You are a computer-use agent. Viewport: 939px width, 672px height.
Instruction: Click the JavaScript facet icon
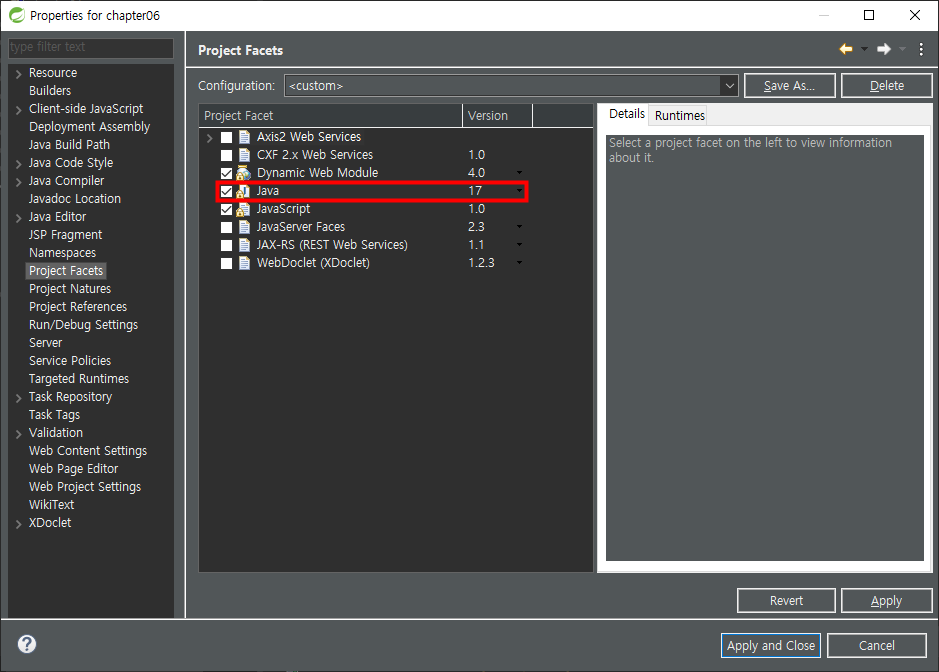tap(243, 209)
